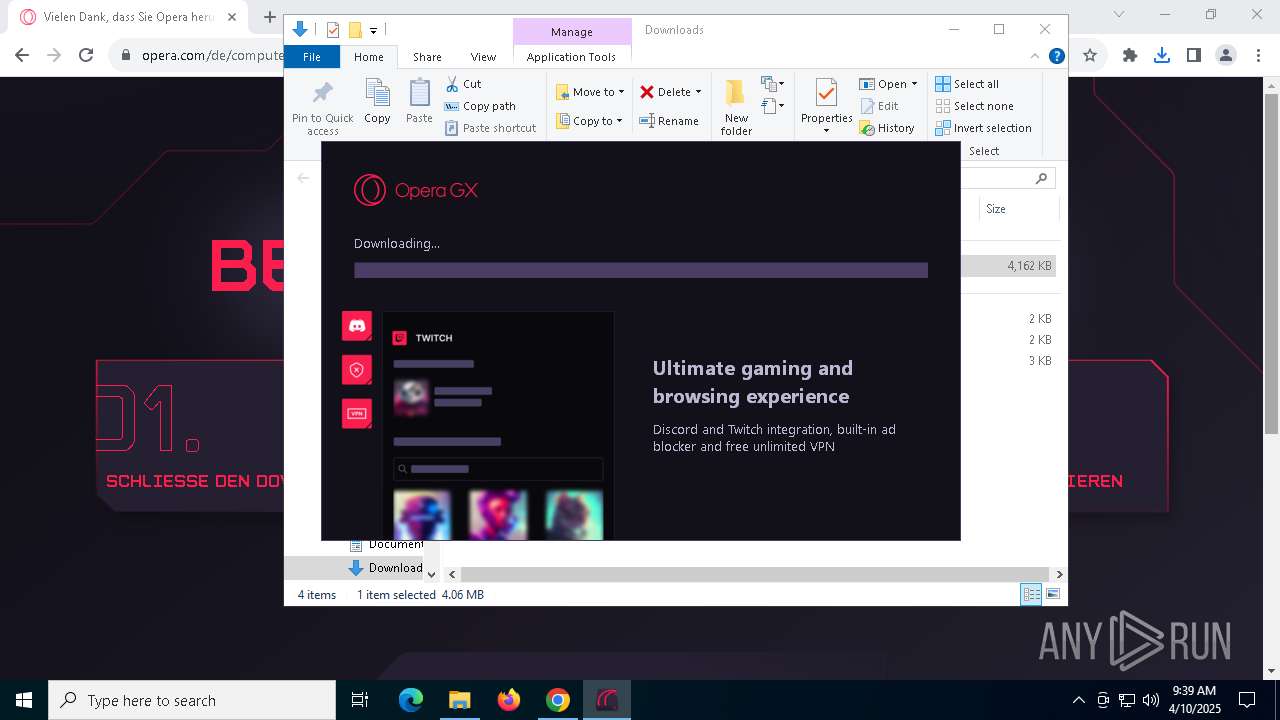
Task: Invert selection of files
Action: click(x=983, y=128)
